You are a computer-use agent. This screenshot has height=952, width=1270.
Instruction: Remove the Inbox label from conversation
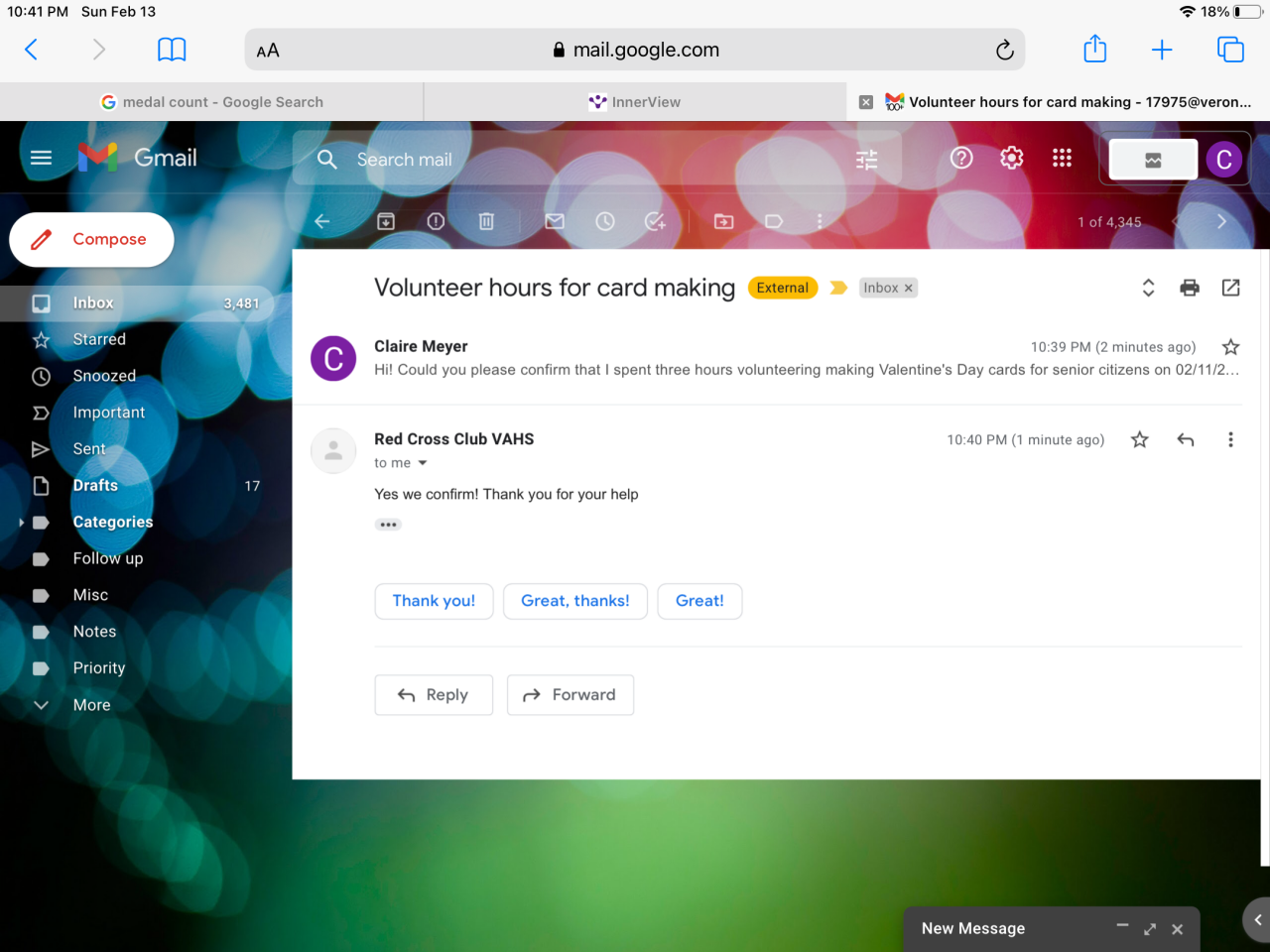[908, 289]
